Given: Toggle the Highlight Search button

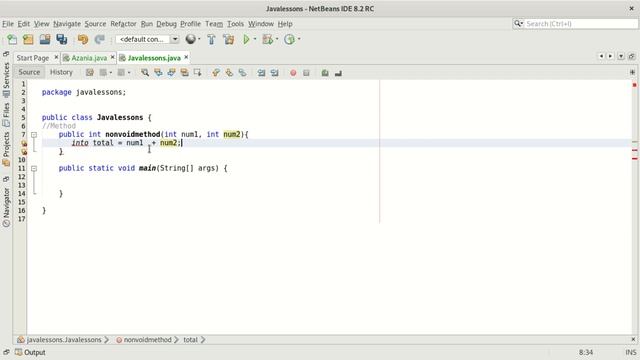Looking at the screenshot, I should point(184,73).
